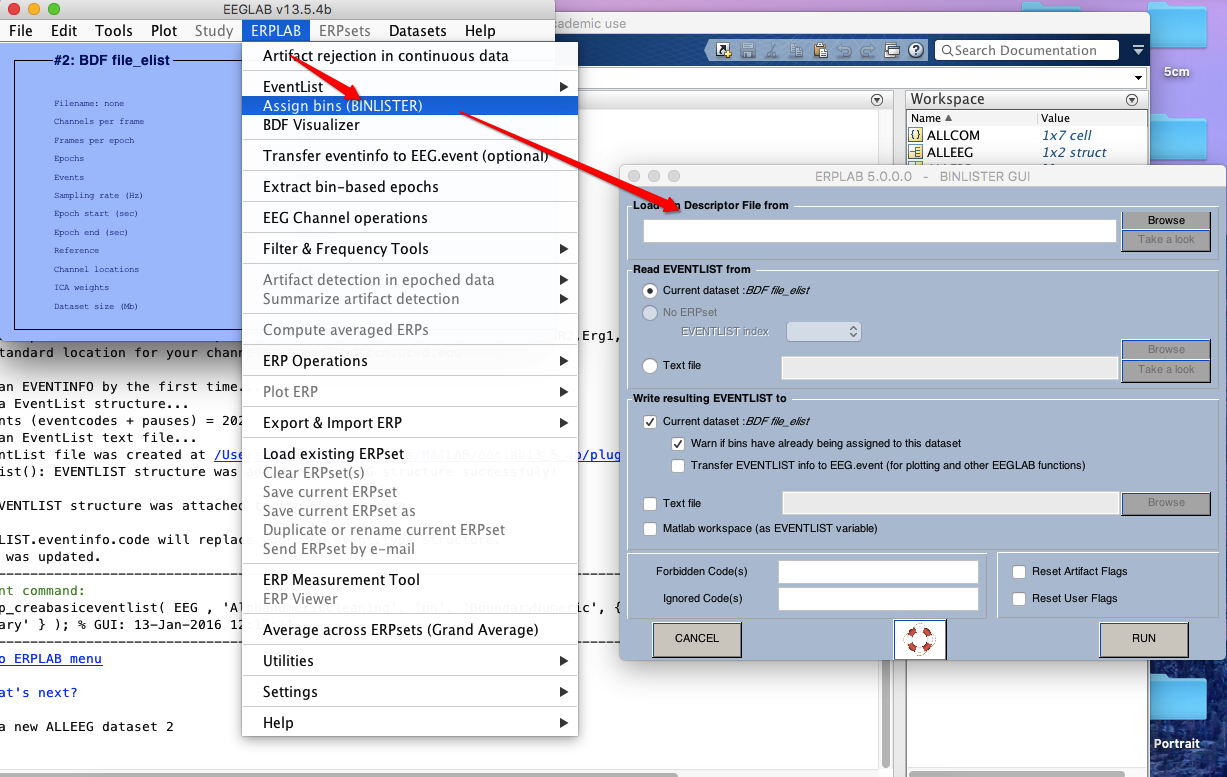The width and height of the screenshot is (1227, 777).
Task: Enable Reset Artifact Flags checkbox
Action: 1019,572
